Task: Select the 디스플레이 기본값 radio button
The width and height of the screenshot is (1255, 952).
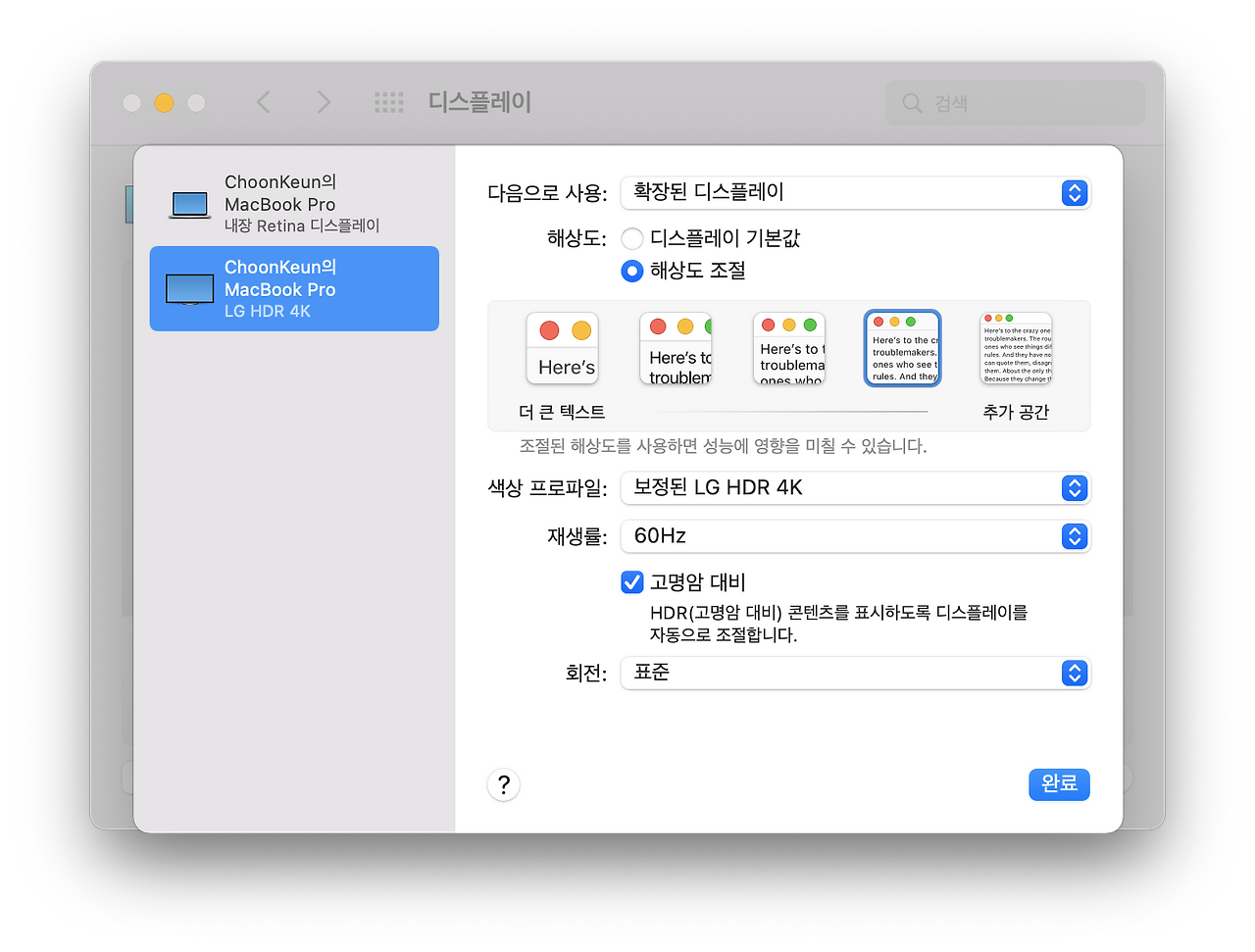Action: (631, 238)
